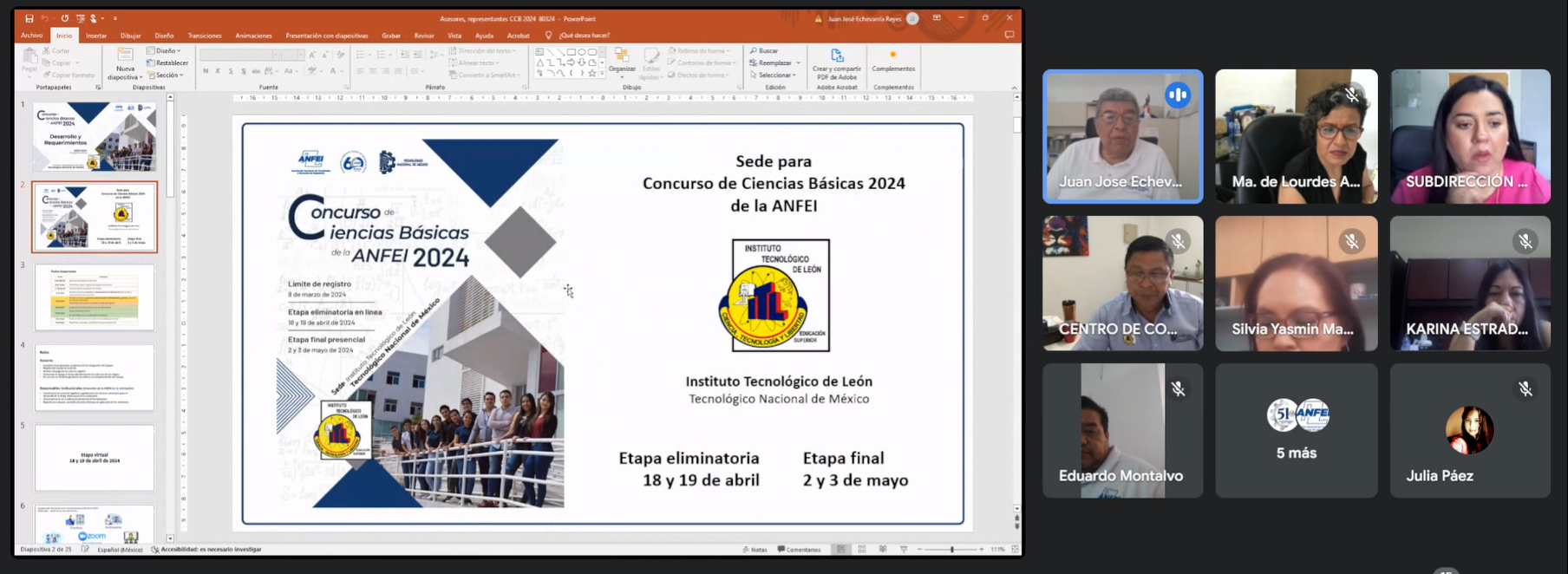Select slide 5 thumbnail 'Etapa virtual'

95,458
